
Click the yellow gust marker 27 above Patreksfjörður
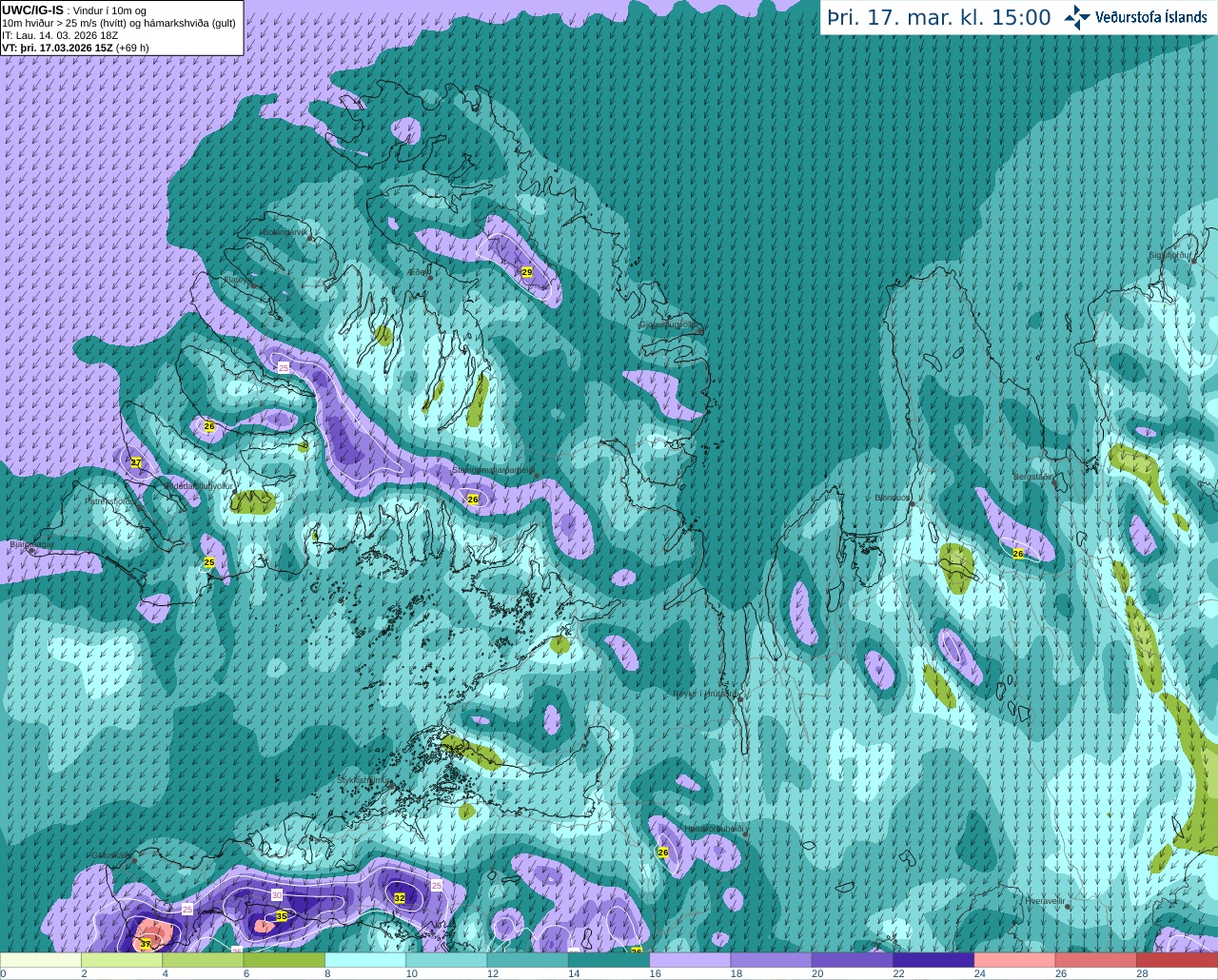(x=136, y=462)
